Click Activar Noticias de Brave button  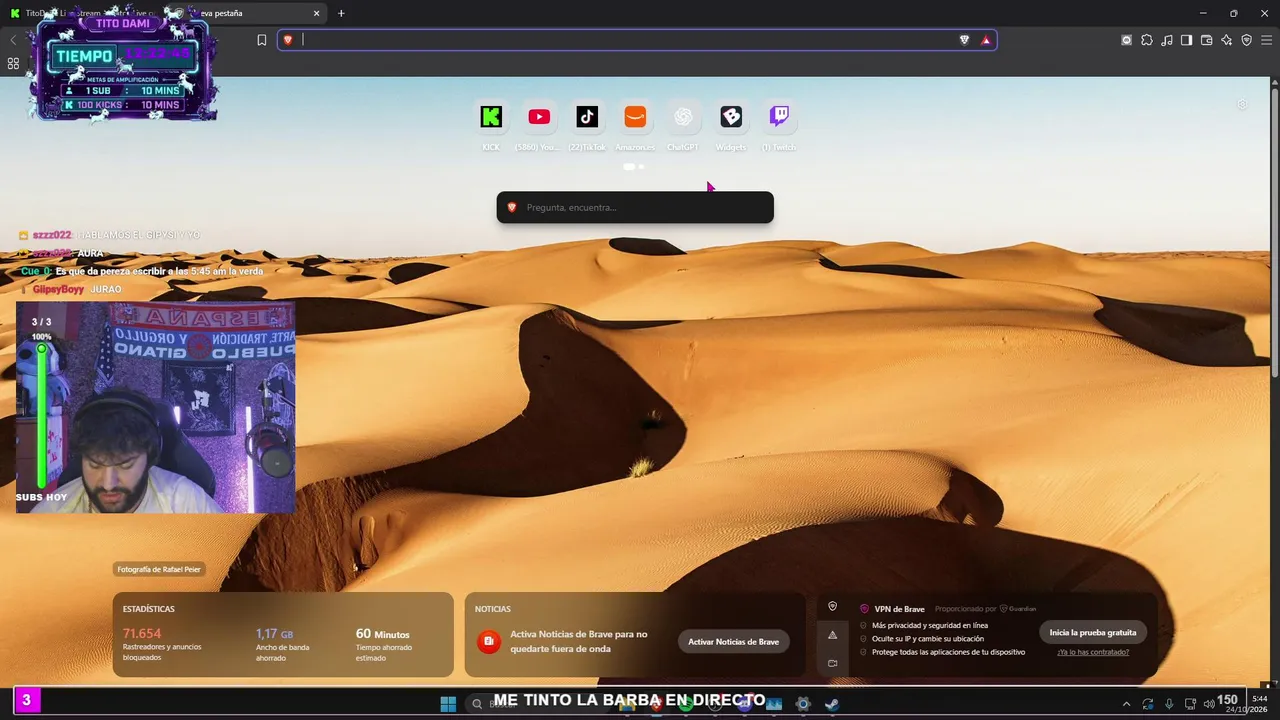pos(733,641)
